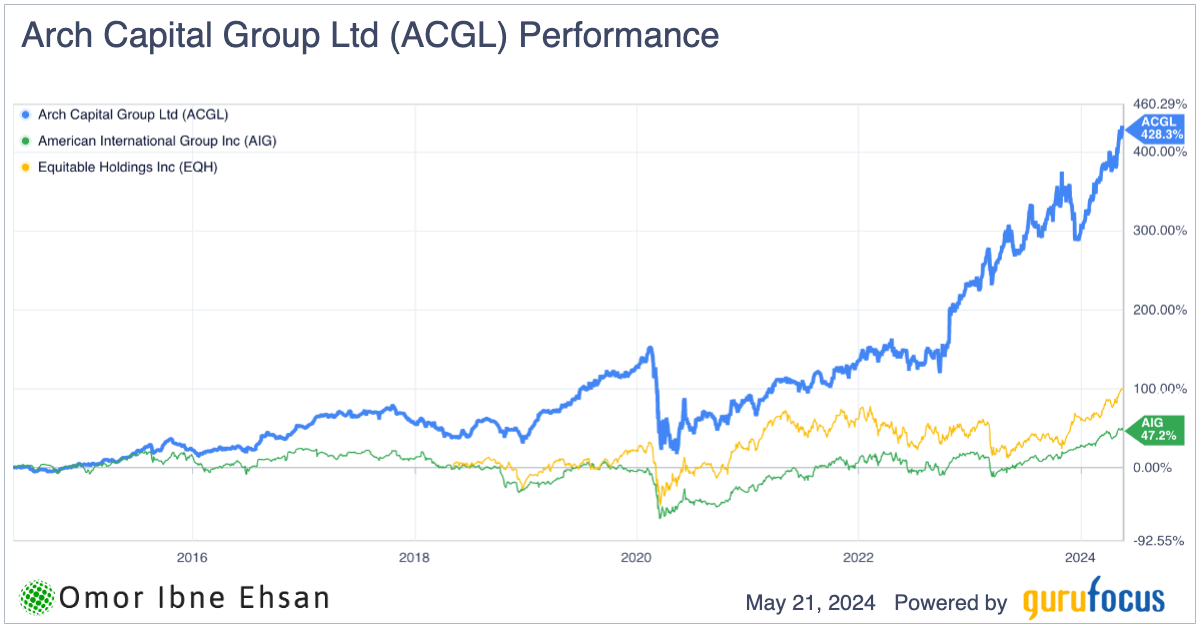The width and height of the screenshot is (1200, 628).
Task: Toggle the Arch Capital Group Ltd (ACGL) legend entry
Action: point(139,115)
